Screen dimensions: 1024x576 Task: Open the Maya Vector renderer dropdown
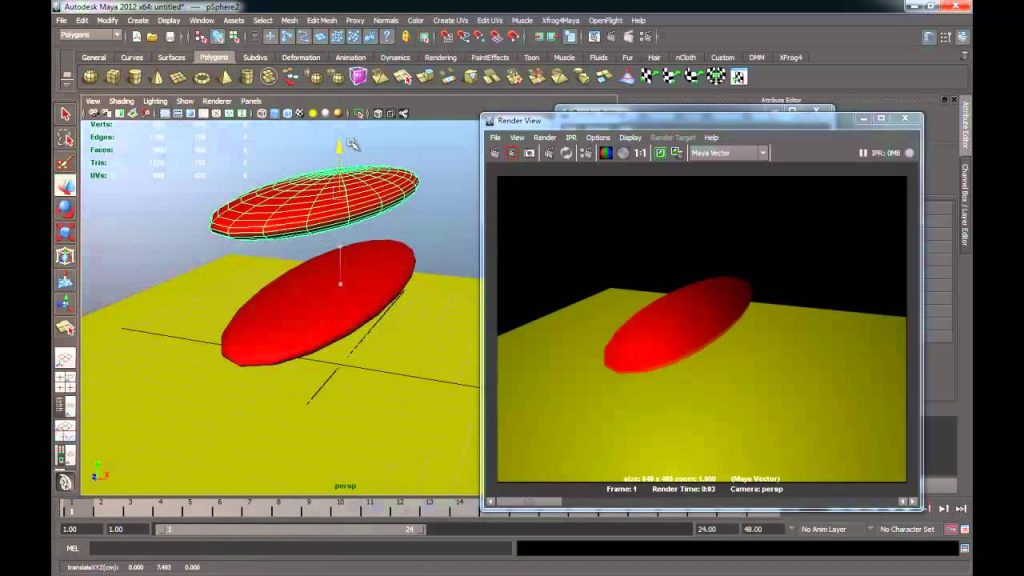729,153
